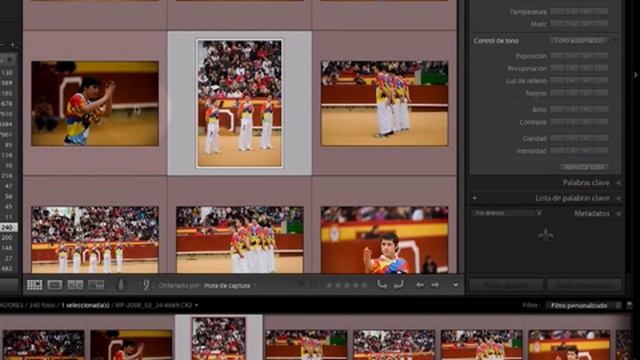Toggle sort direction icon beside Ordenado por

[146, 285]
